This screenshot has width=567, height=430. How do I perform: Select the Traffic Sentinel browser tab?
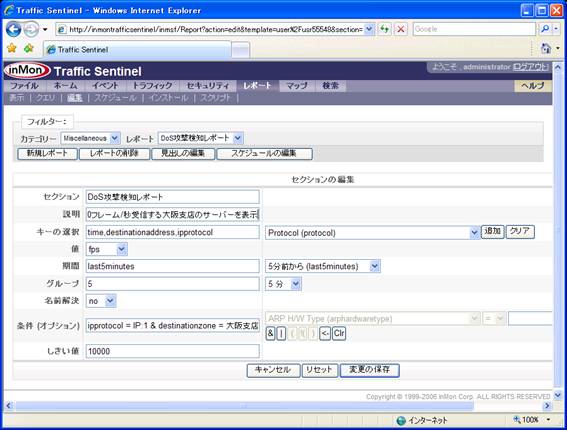point(137,50)
